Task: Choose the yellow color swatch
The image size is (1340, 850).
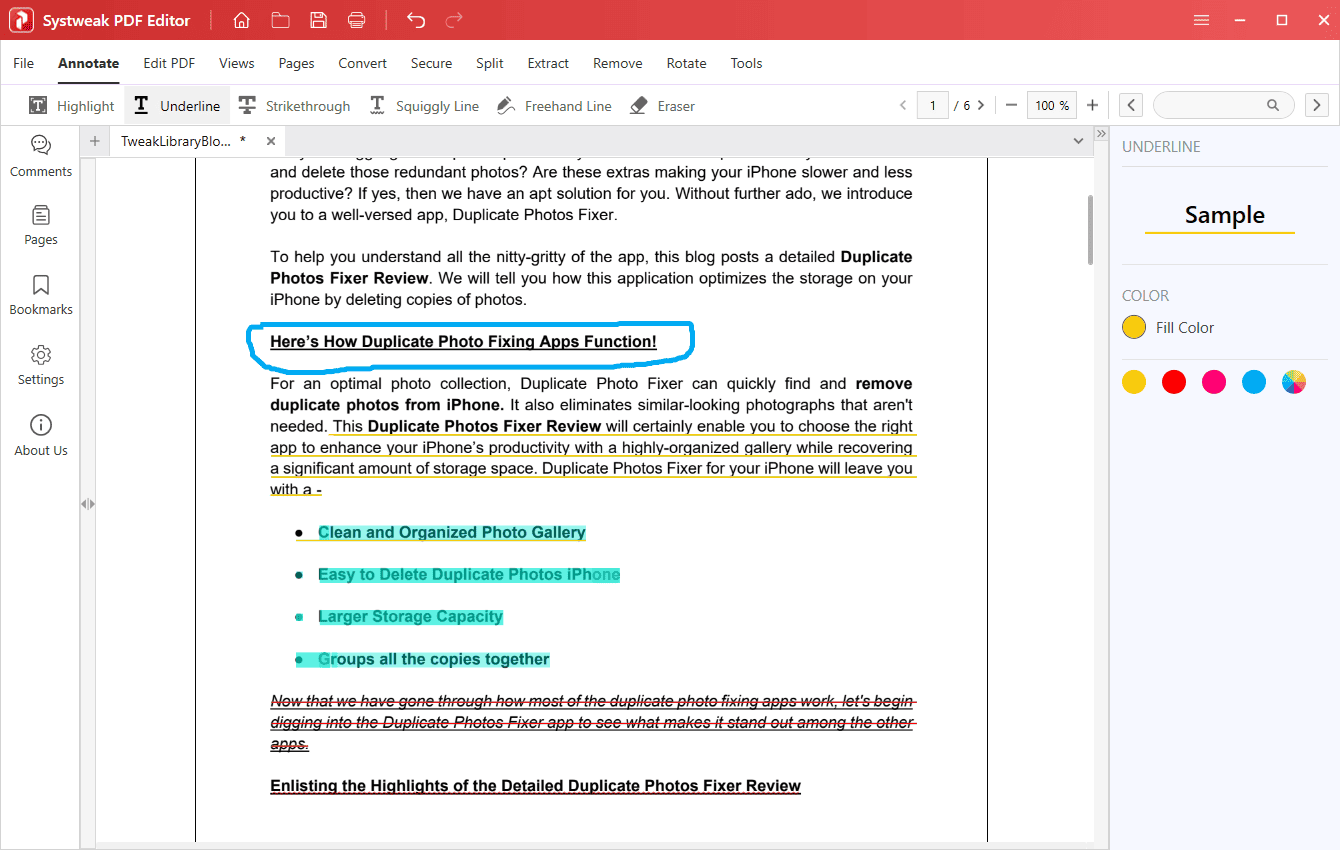Action: (1134, 382)
